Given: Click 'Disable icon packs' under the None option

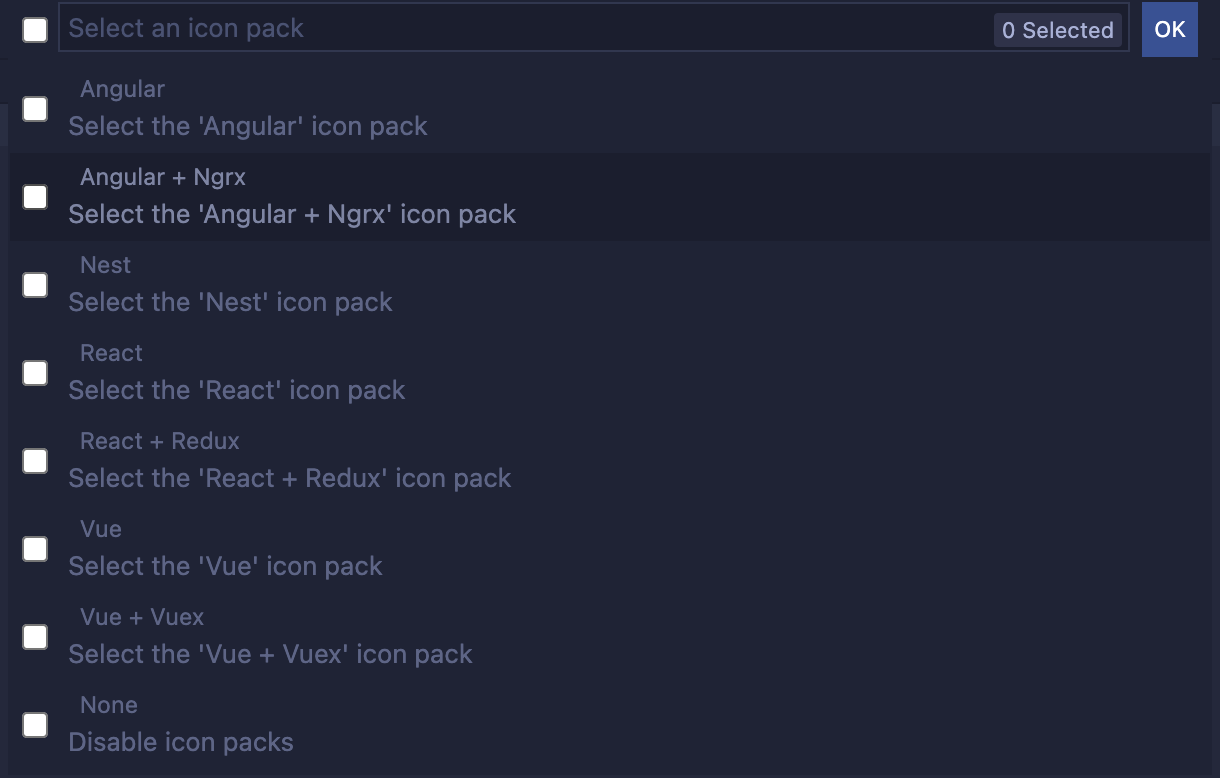Looking at the screenshot, I should pyautogui.click(x=181, y=742).
